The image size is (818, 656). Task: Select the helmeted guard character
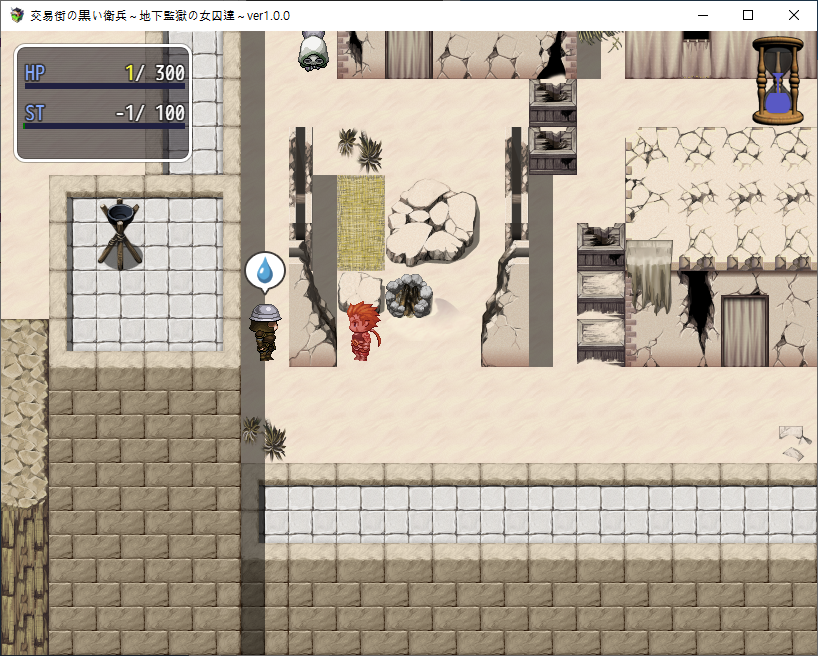[265, 332]
